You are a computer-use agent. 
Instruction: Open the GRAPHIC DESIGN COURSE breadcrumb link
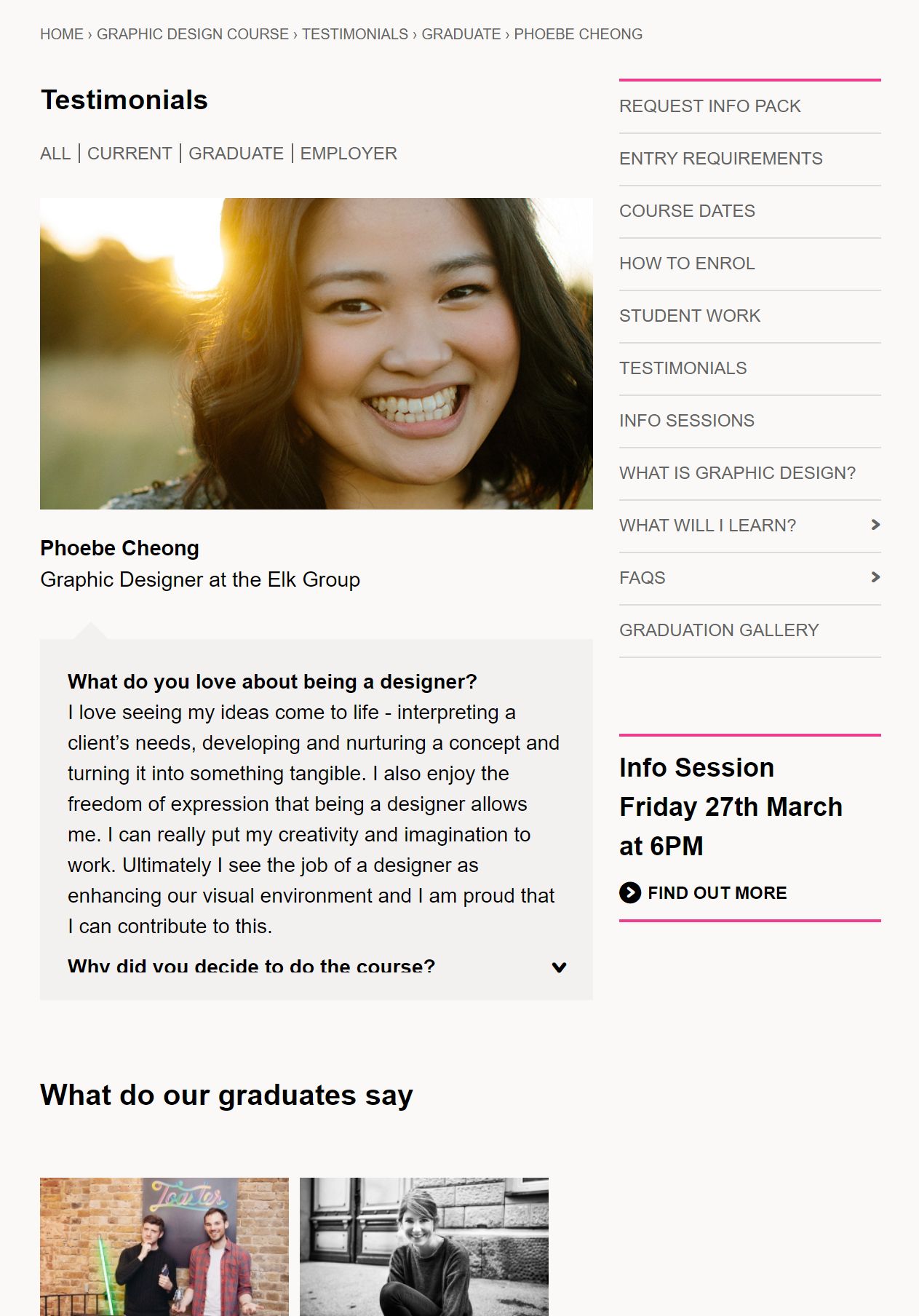[x=192, y=33]
